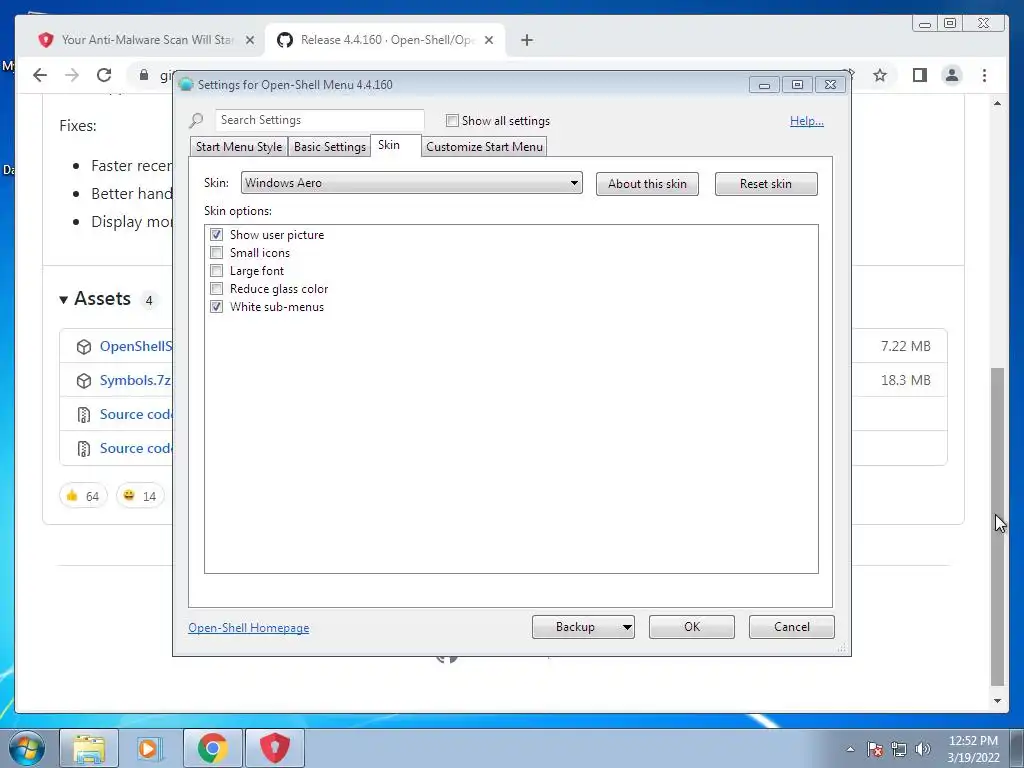
Task: Enable the Show all settings checkbox
Action: coord(452,121)
